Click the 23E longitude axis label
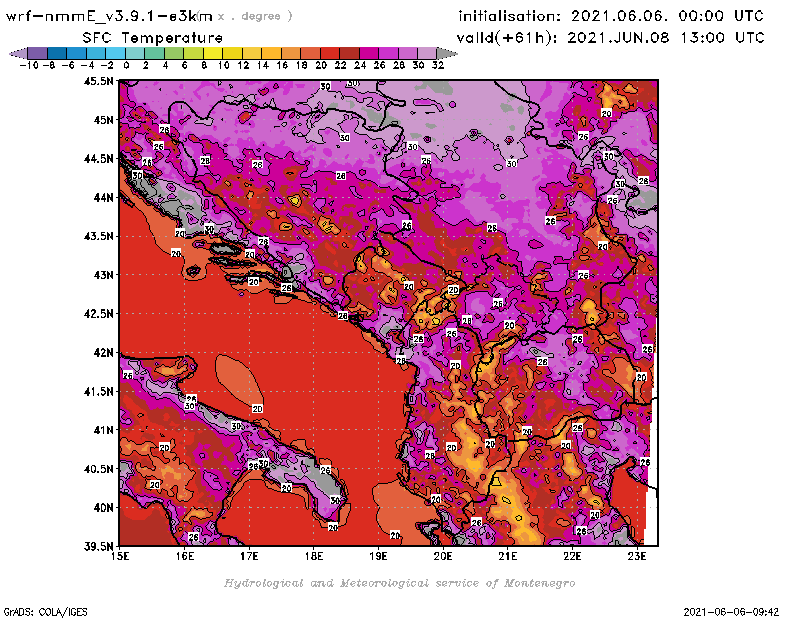800x618 pixels. click(x=636, y=556)
